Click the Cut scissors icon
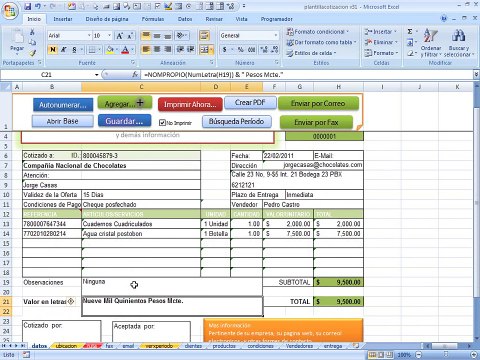480x360 pixels. (x=32, y=32)
